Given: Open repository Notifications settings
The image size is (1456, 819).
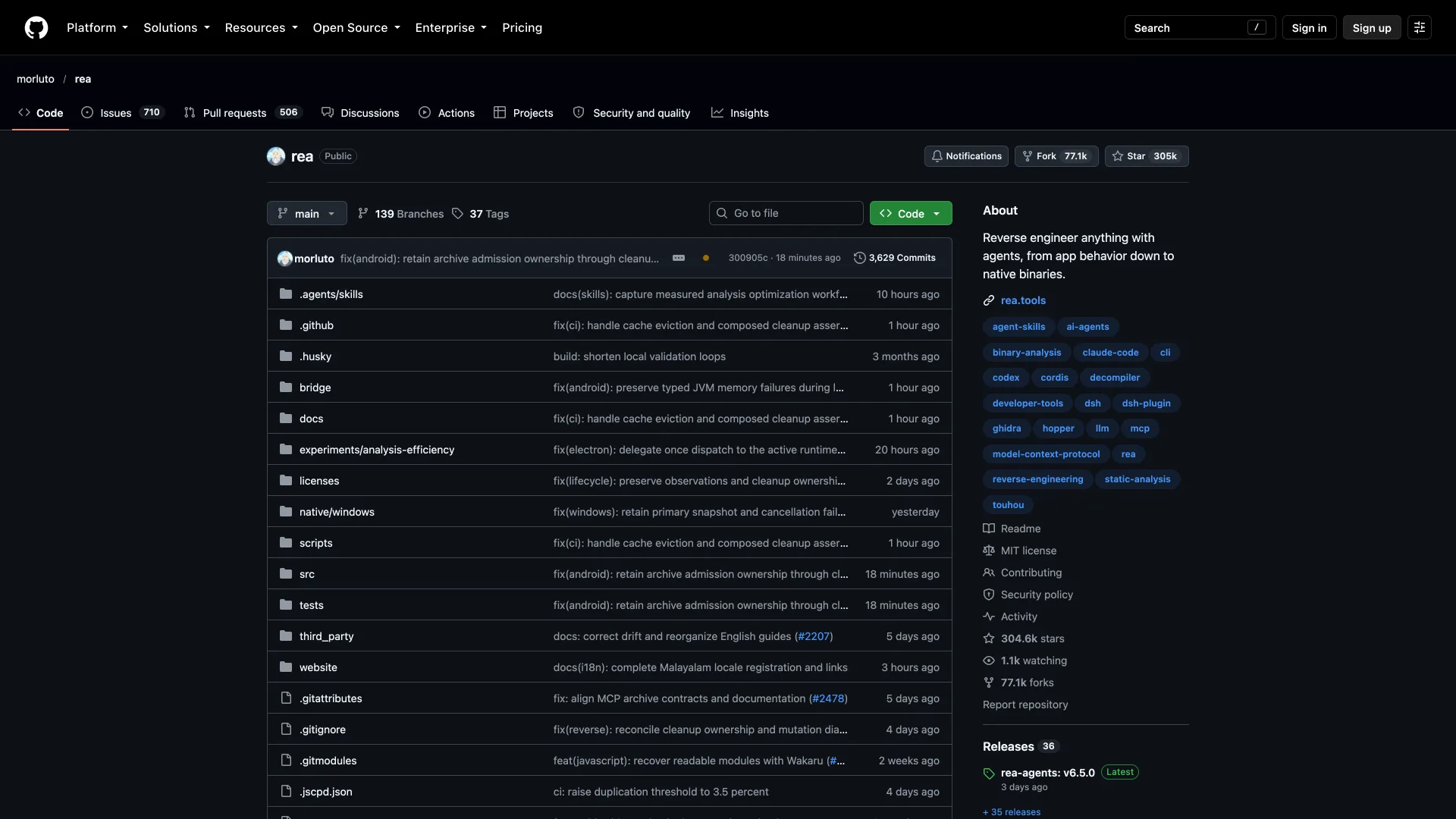Looking at the screenshot, I should click(x=966, y=156).
